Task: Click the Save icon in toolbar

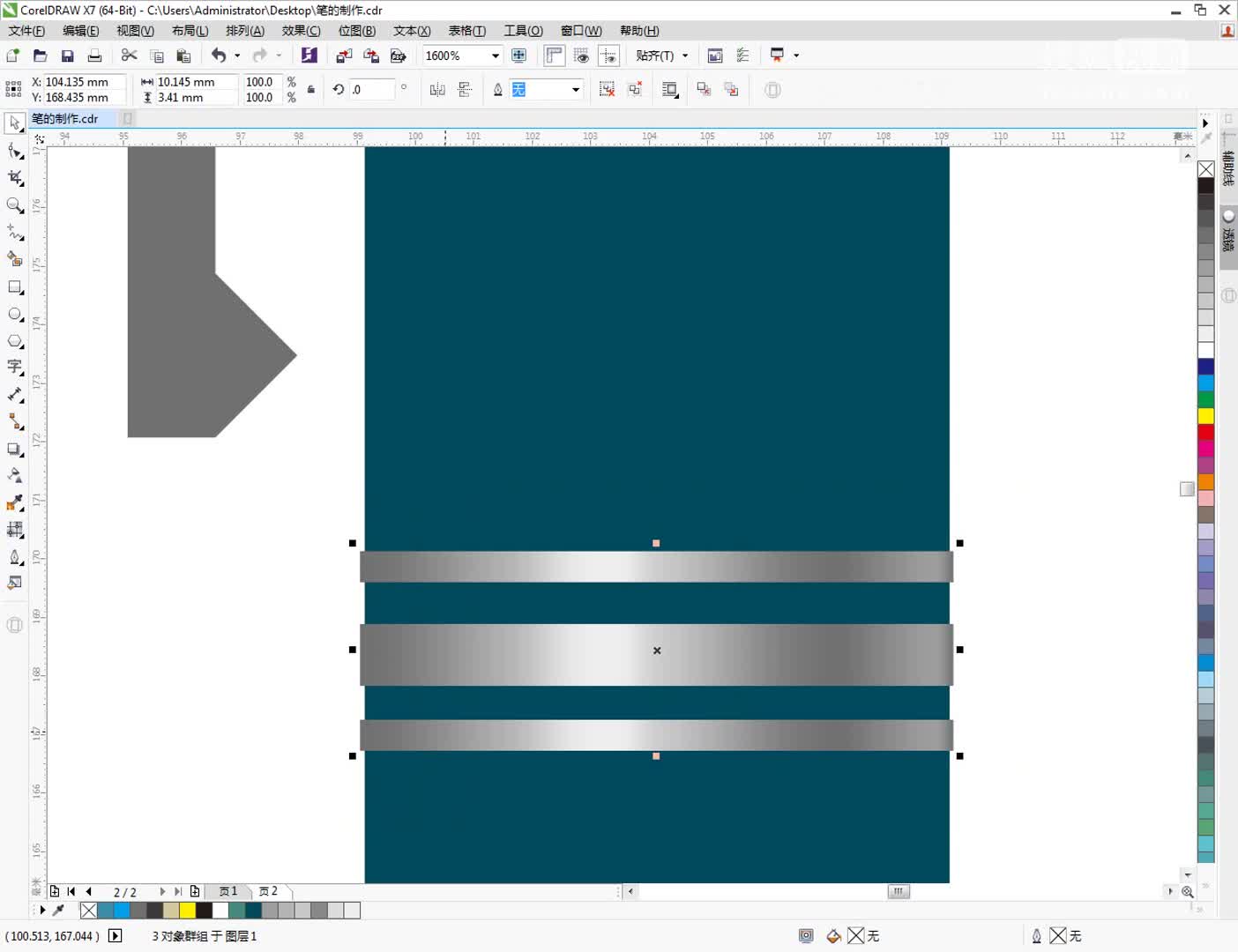Action: (x=67, y=56)
